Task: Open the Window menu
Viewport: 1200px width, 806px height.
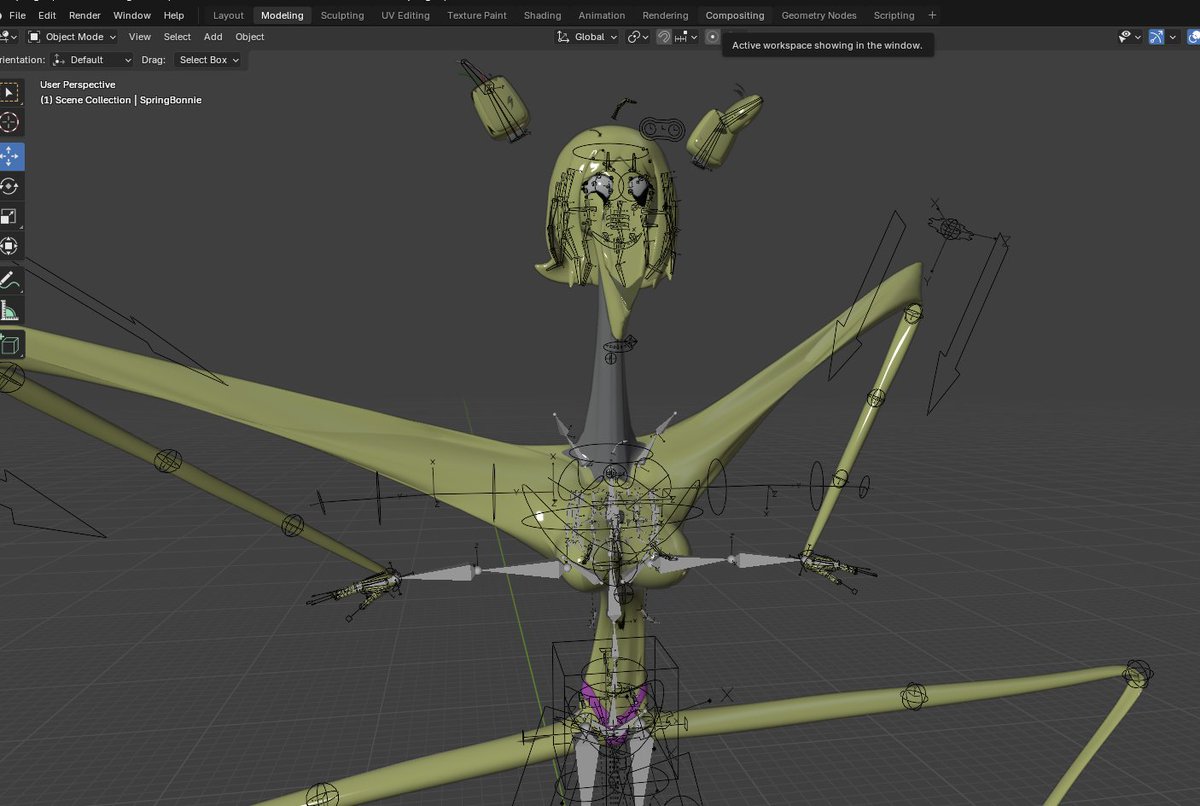Action: pyautogui.click(x=132, y=15)
